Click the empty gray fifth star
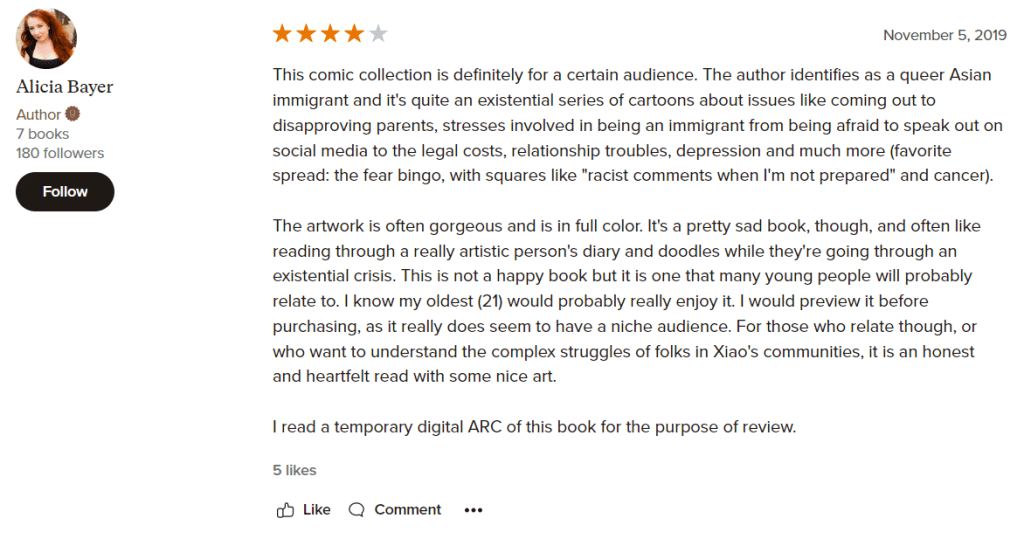This screenshot has width=1024, height=539. (x=378, y=34)
